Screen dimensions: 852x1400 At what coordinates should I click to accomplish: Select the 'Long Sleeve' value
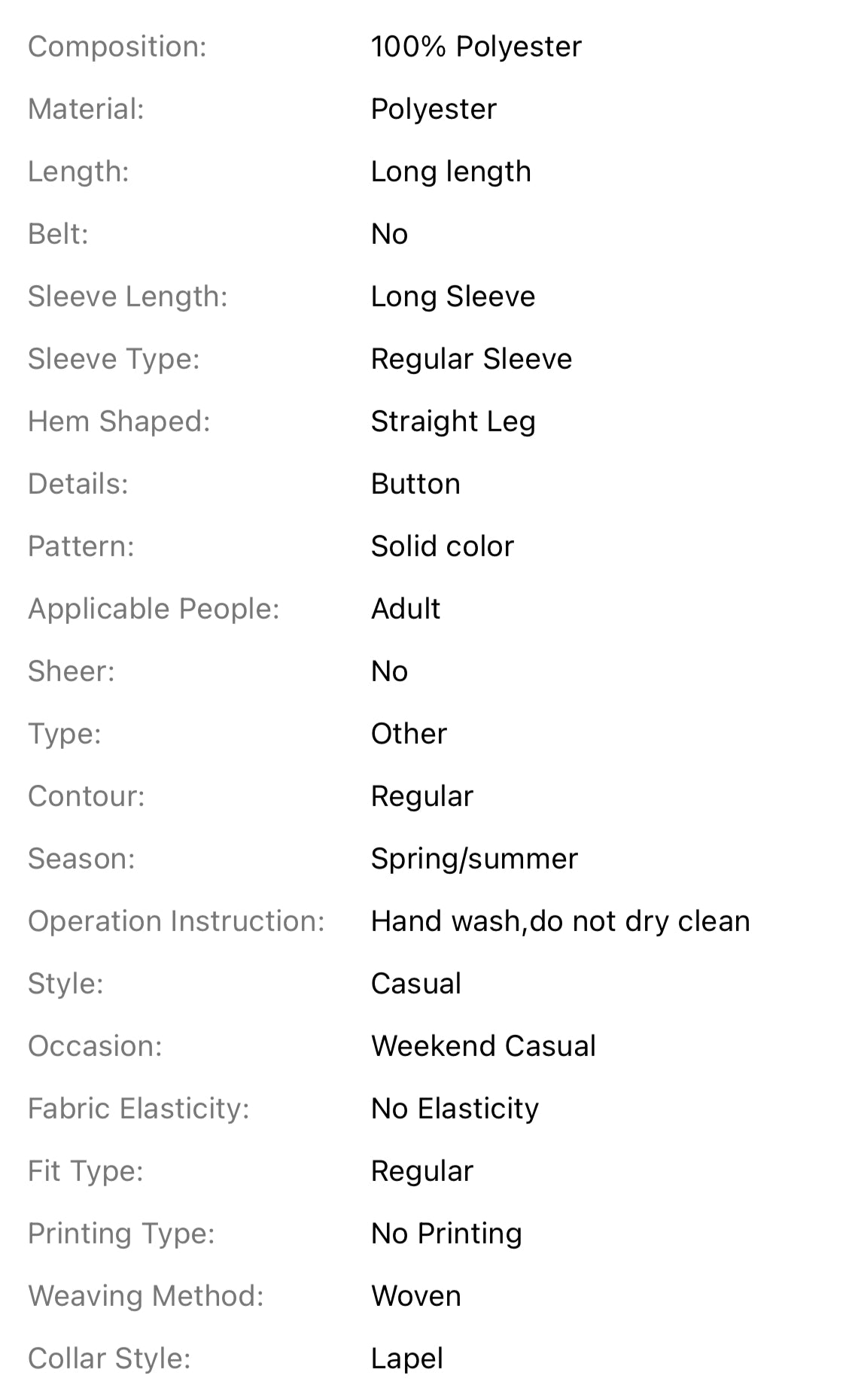(x=452, y=297)
